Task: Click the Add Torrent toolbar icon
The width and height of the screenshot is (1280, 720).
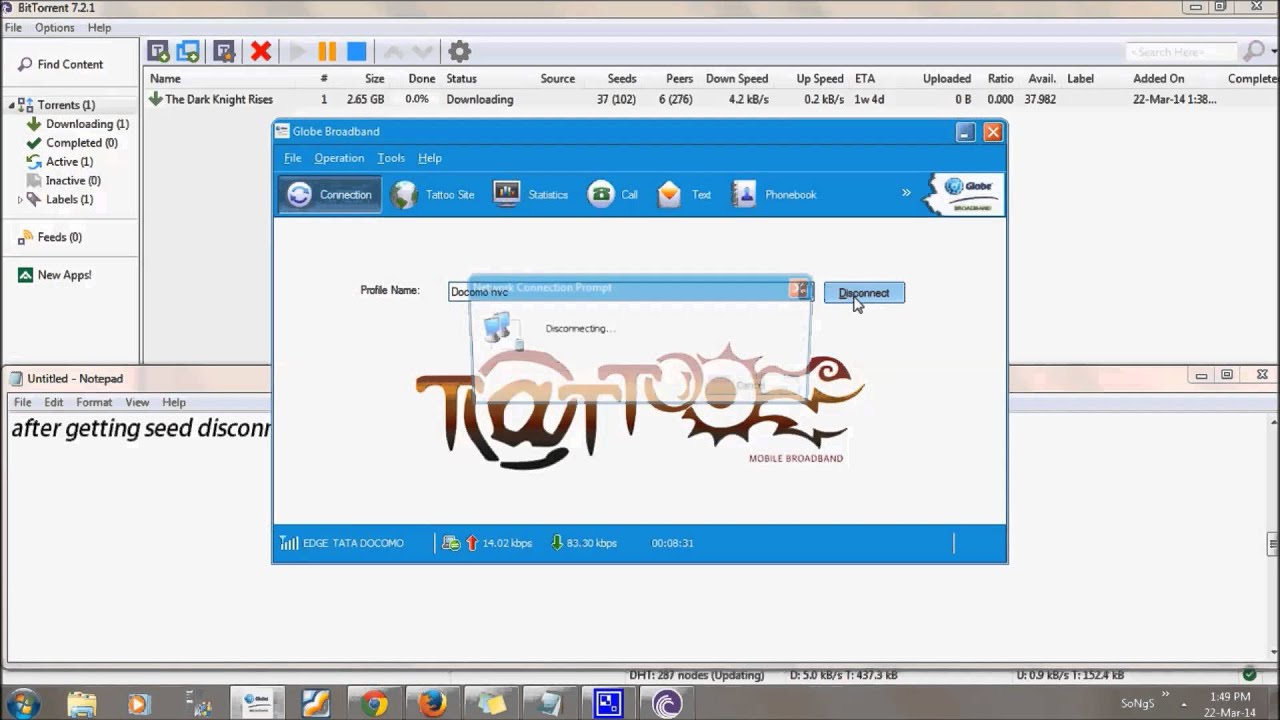Action: pyautogui.click(x=158, y=51)
